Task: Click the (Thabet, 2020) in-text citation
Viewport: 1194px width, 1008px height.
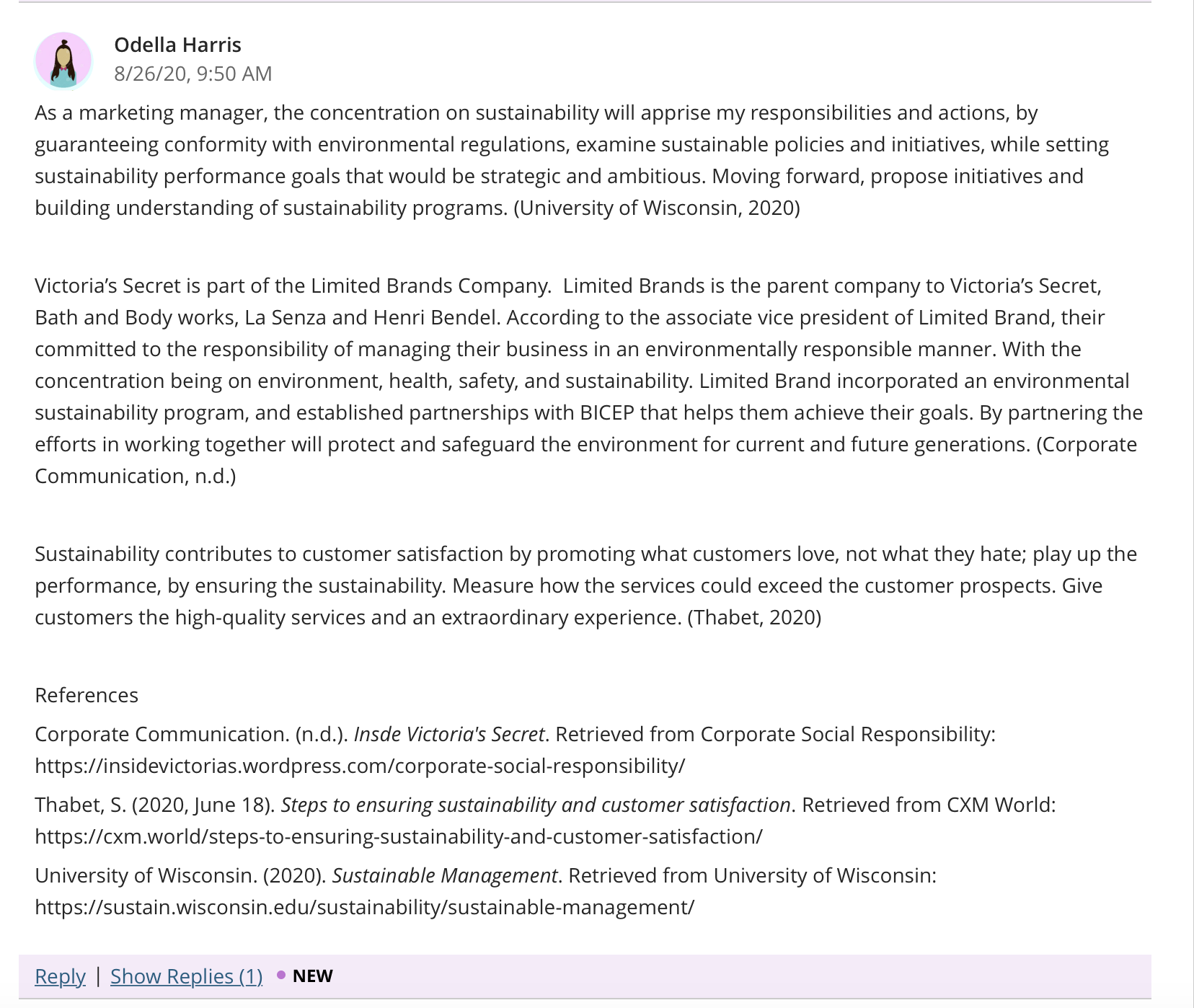Action: 754,617
